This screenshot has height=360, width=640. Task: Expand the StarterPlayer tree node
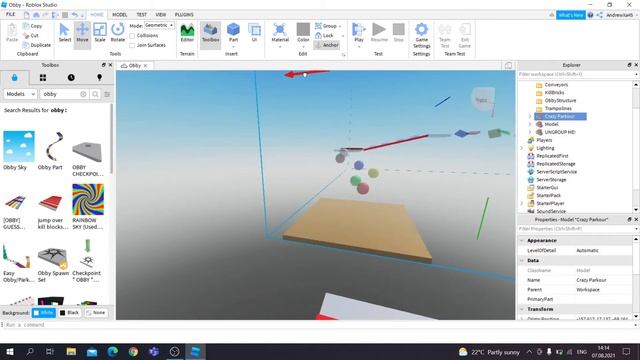[522, 203]
